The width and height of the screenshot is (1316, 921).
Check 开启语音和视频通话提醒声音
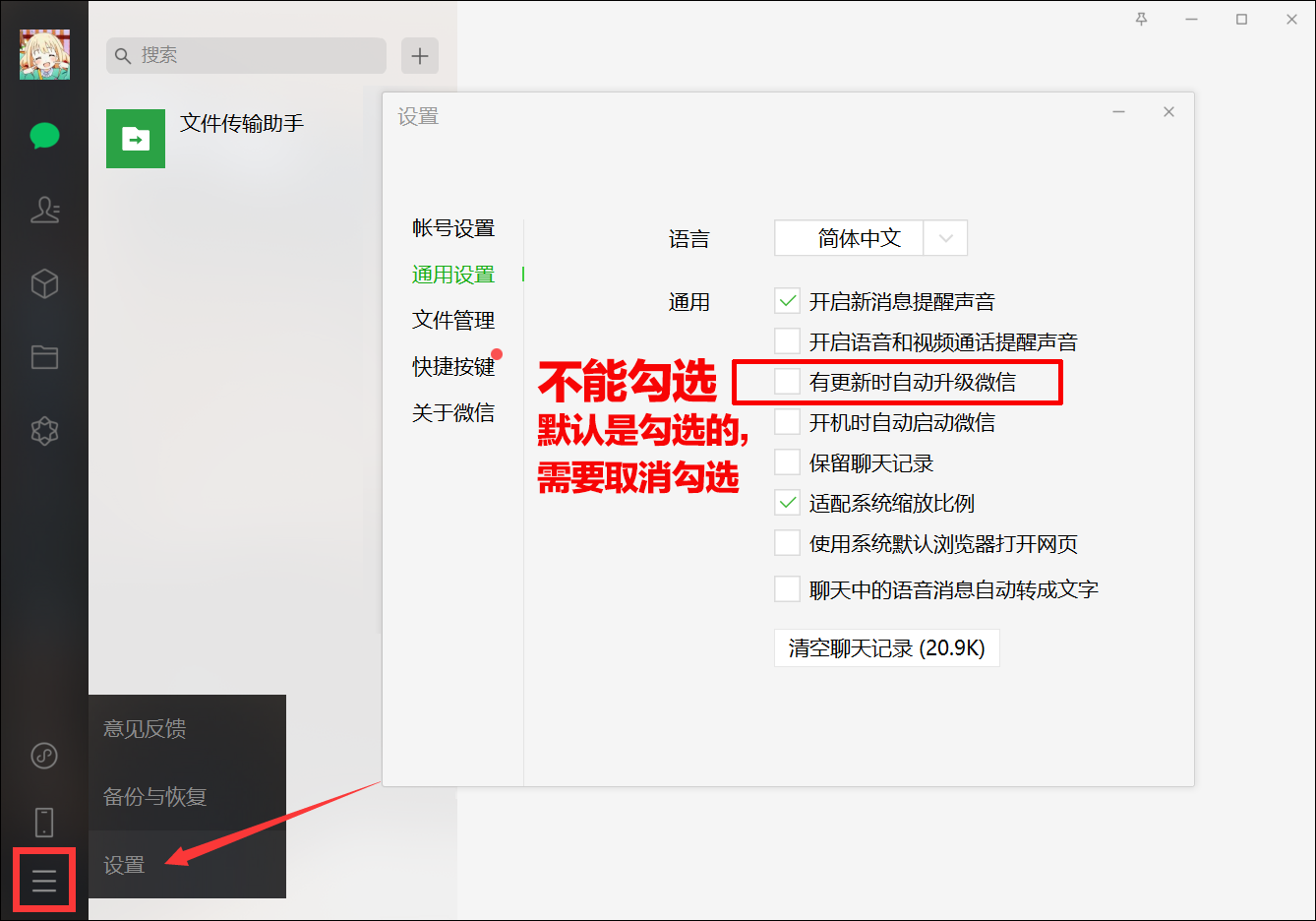[787, 341]
